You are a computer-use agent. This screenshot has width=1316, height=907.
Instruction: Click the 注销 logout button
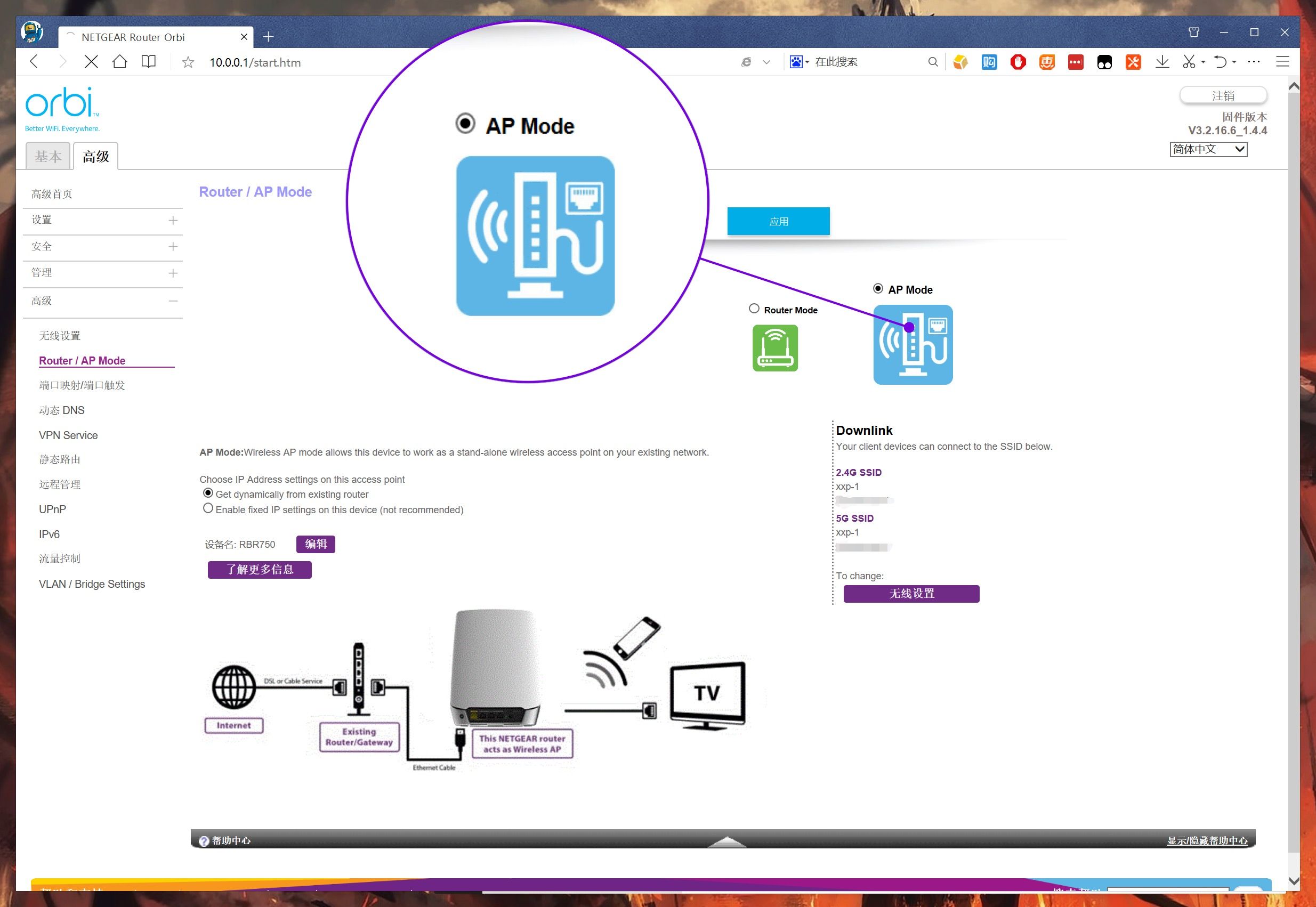pos(1223,95)
